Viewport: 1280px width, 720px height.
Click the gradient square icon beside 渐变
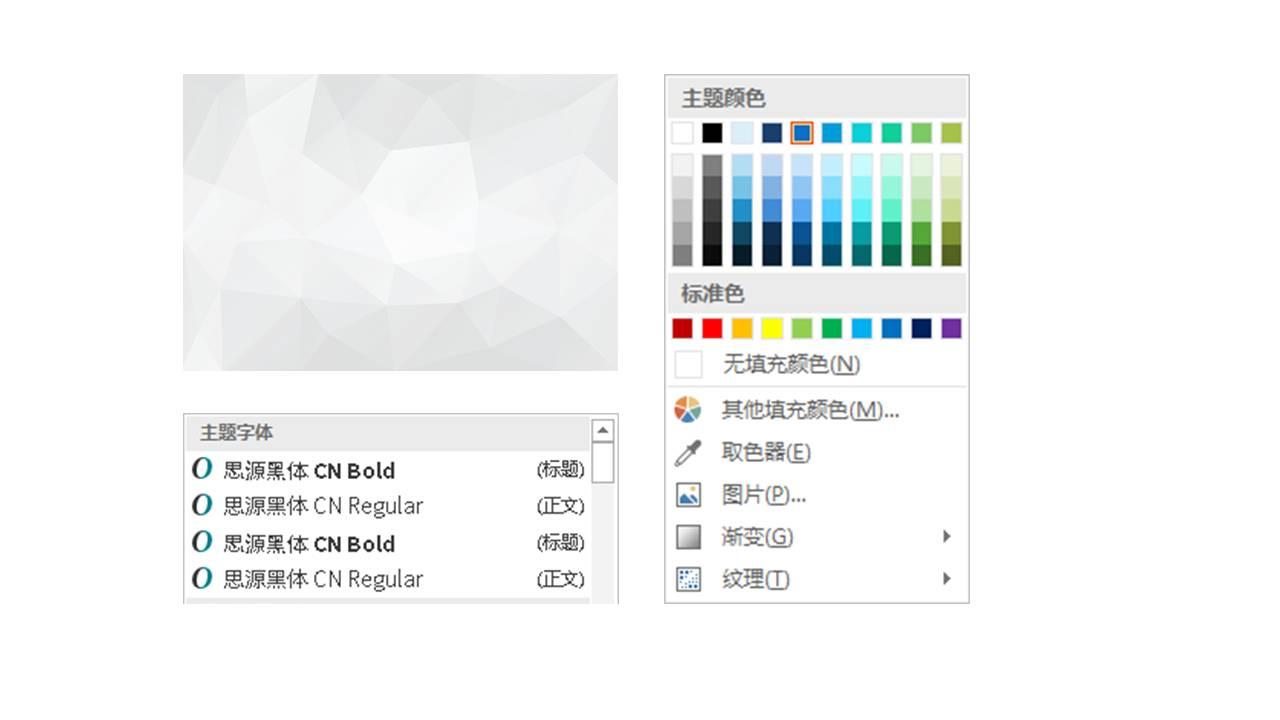pos(689,537)
